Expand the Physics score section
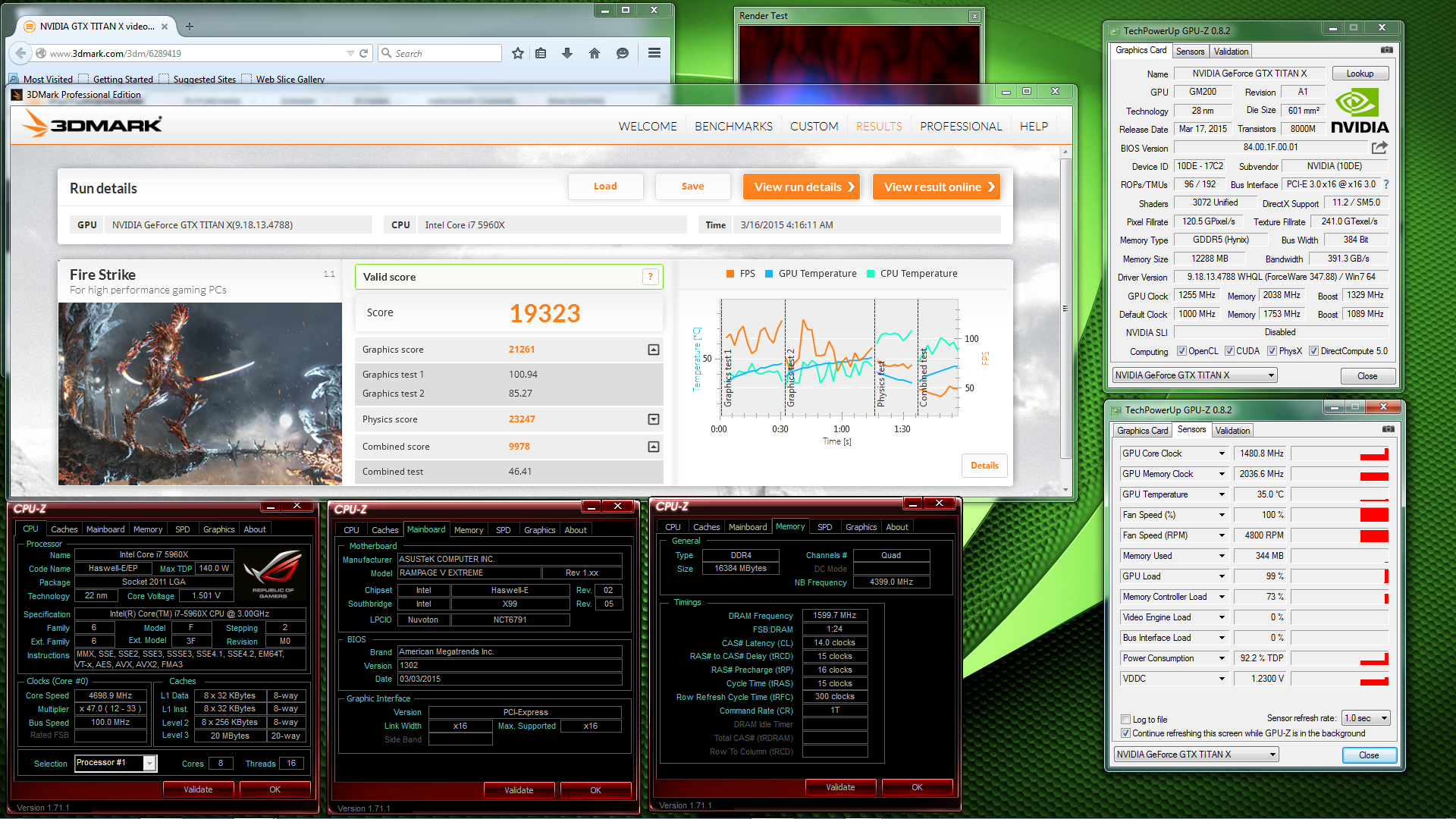Screen dimensions: 1456x819 pos(654,419)
